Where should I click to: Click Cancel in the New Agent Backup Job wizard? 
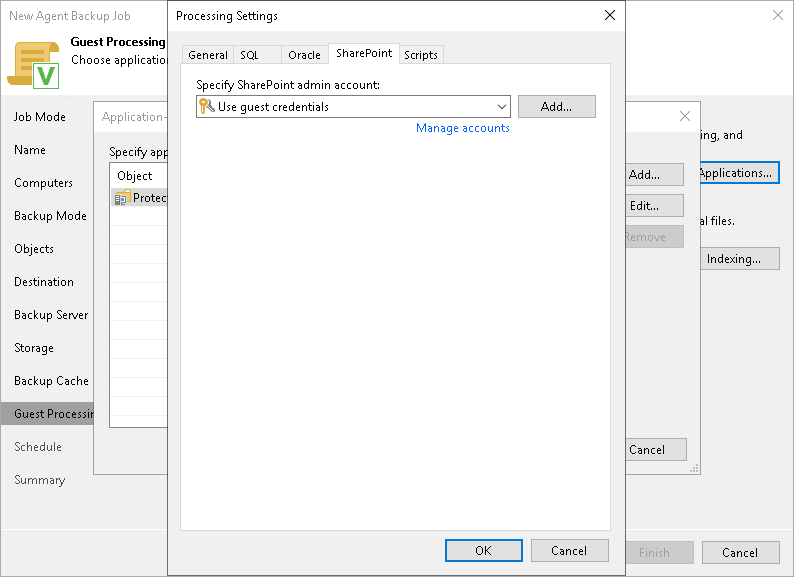pyautogui.click(x=740, y=553)
